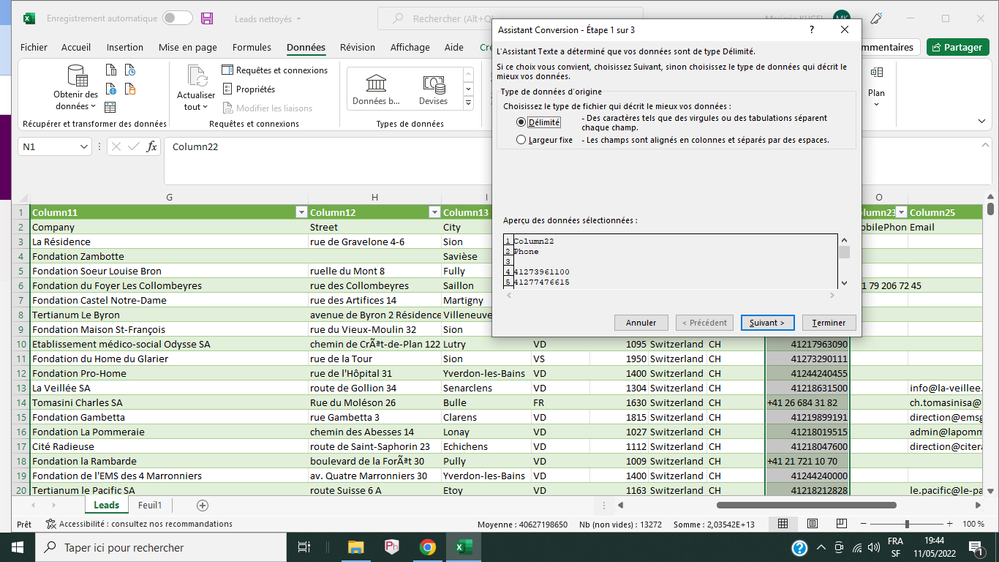Click the insert function fx icon

[152, 147]
